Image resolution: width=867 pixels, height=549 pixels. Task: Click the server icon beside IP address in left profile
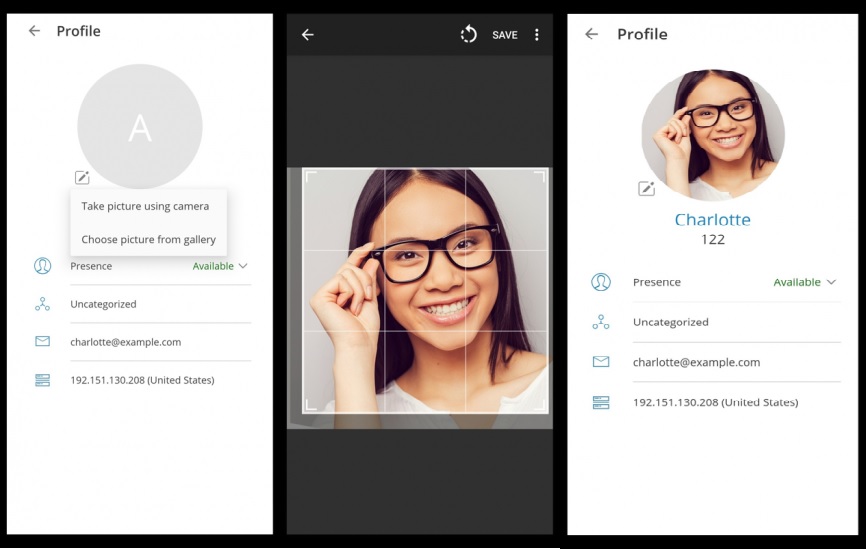coord(43,380)
